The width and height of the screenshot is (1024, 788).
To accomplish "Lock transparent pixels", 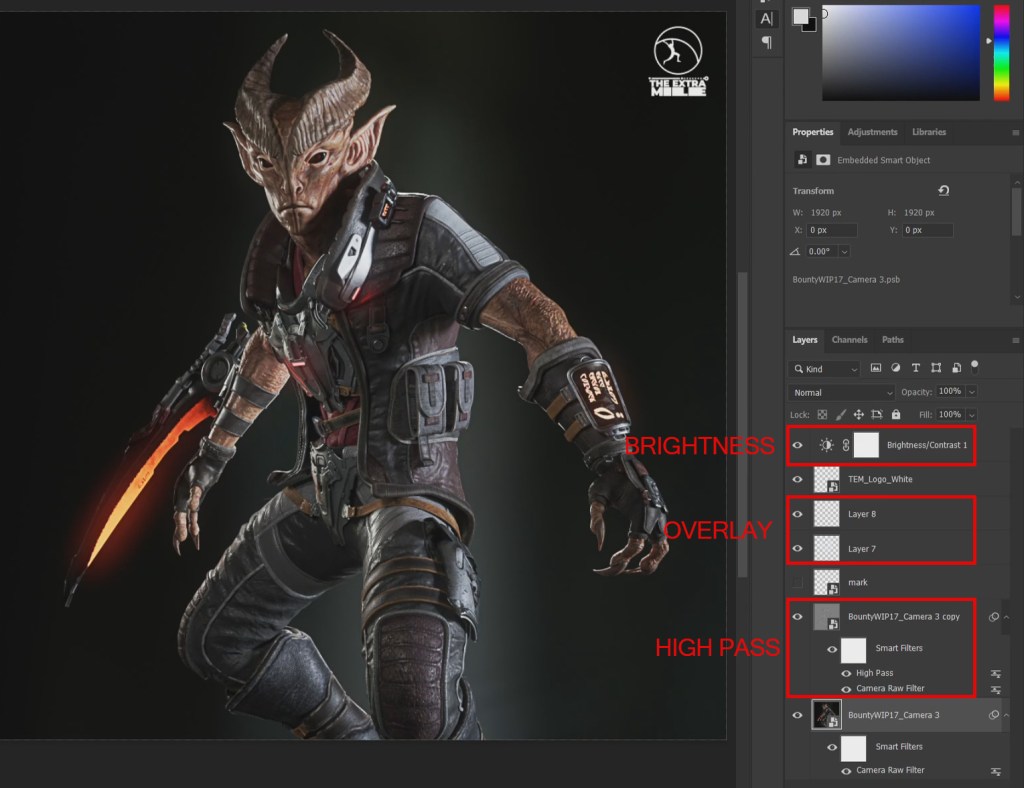I will click(822, 415).
